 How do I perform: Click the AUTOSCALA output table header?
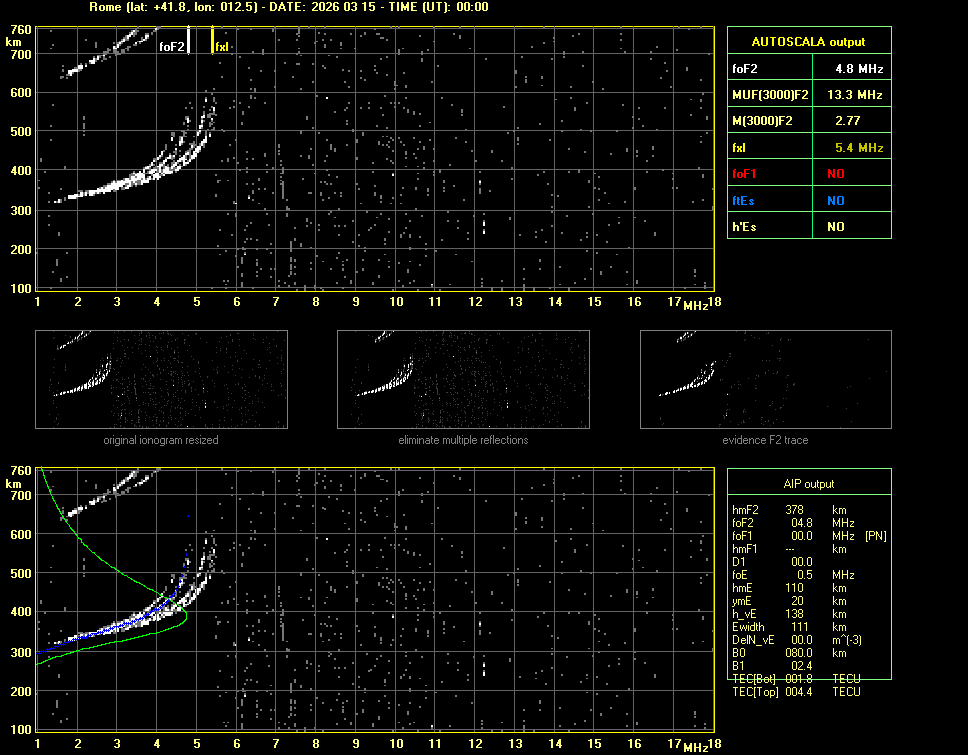809,42
